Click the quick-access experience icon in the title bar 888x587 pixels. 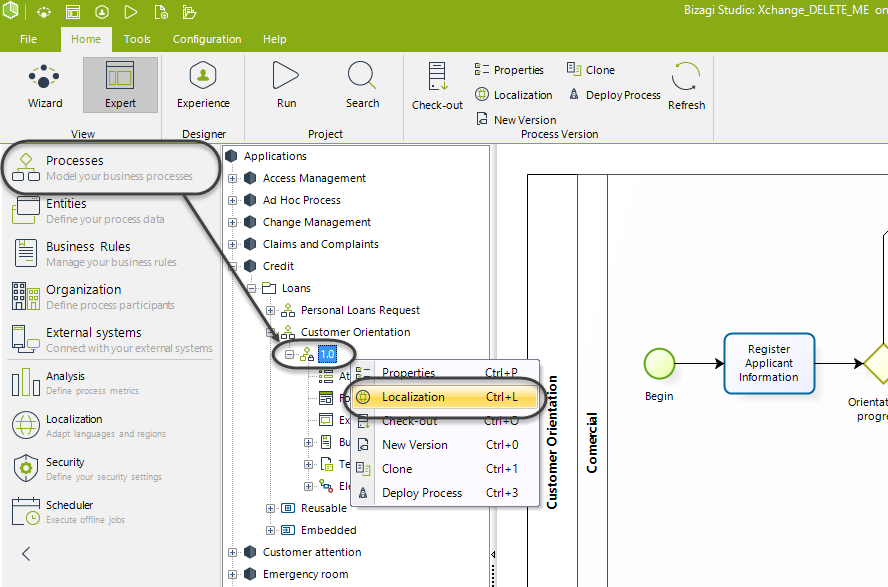pos(102,12)
